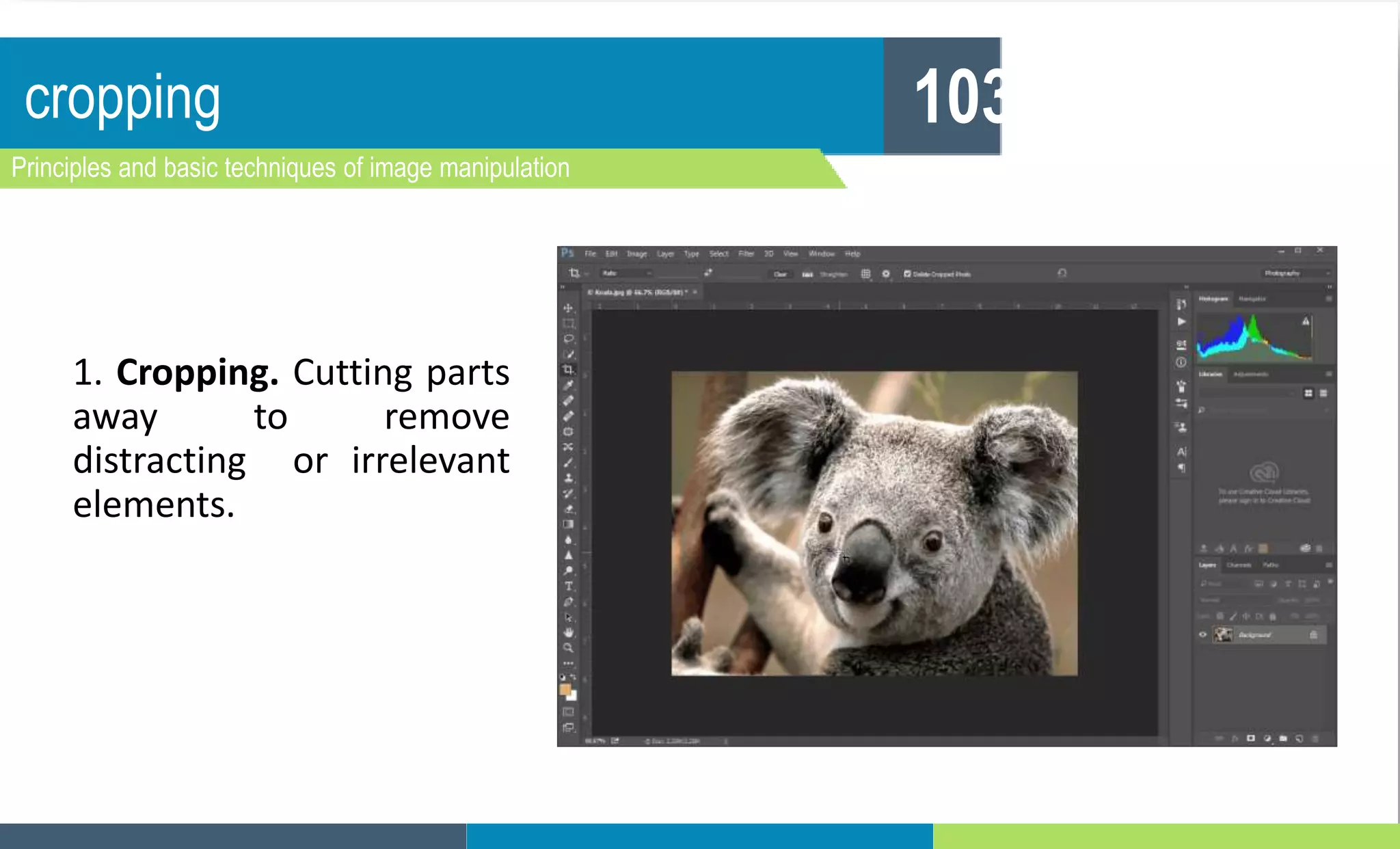
Task: Toggle the lock all padlock icon
Action: click(1273, 616)
